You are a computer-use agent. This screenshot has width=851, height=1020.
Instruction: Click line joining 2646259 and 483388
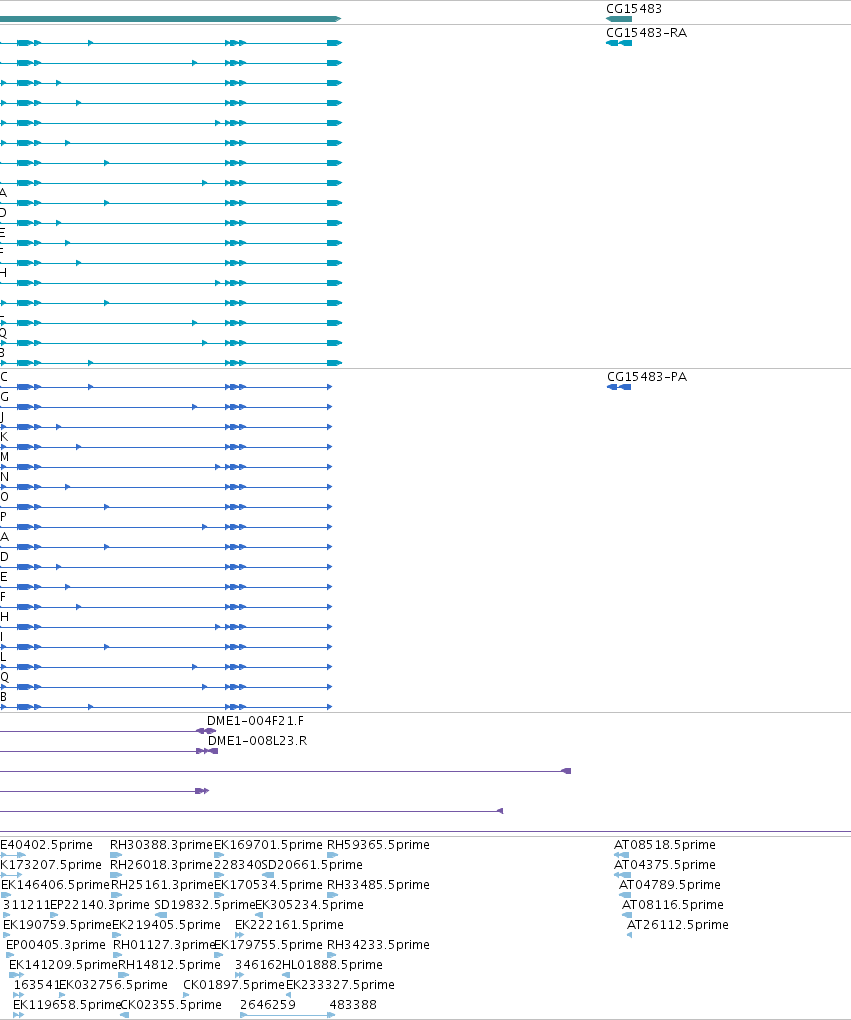pos(286,1015)
